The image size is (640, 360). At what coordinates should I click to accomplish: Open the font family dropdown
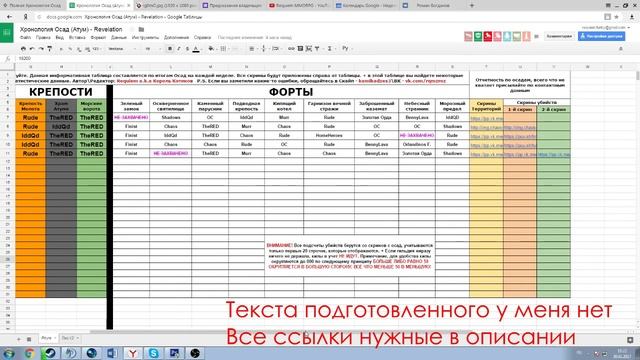click(122, 49)
